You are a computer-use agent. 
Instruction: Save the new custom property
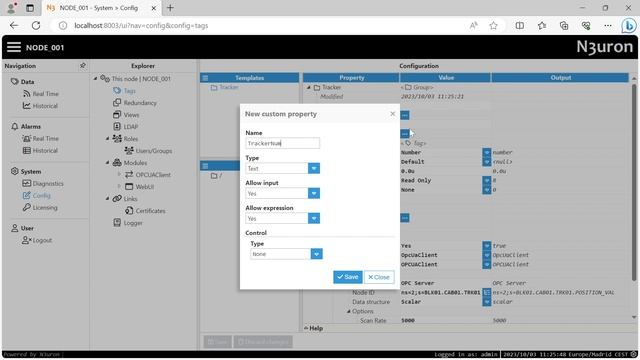tap(348, 277)
